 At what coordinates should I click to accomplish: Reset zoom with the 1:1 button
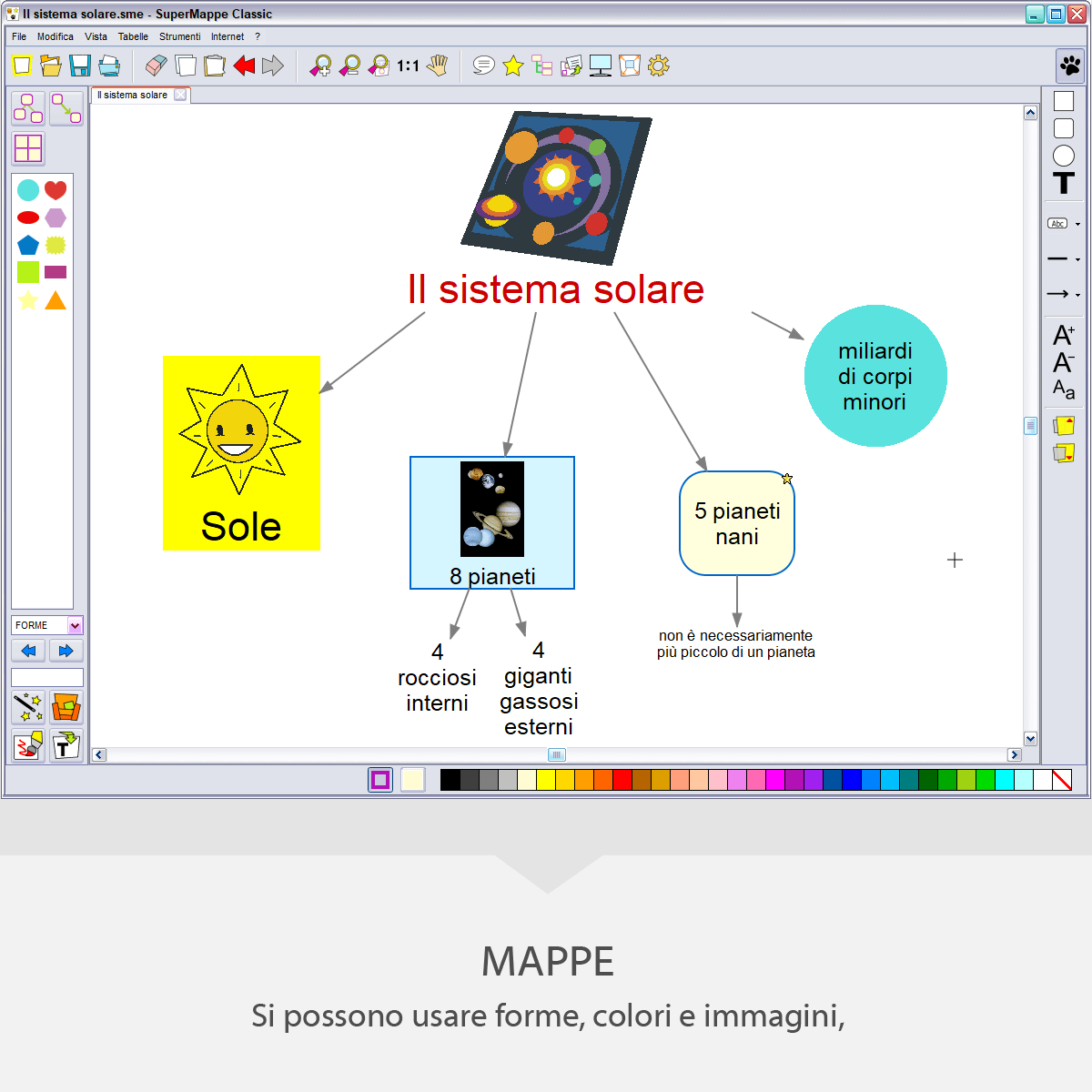pyautogui.click(x=408, y=66)
